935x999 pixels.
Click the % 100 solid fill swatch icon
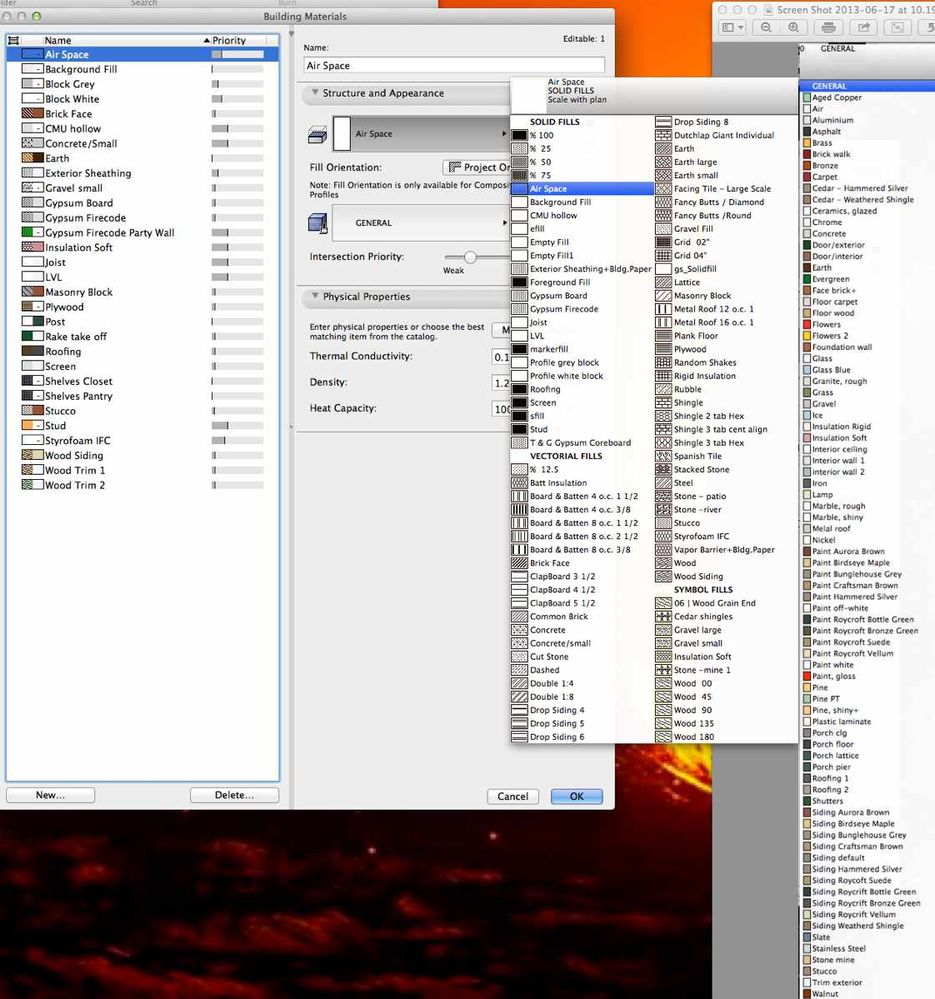(520, 135)
